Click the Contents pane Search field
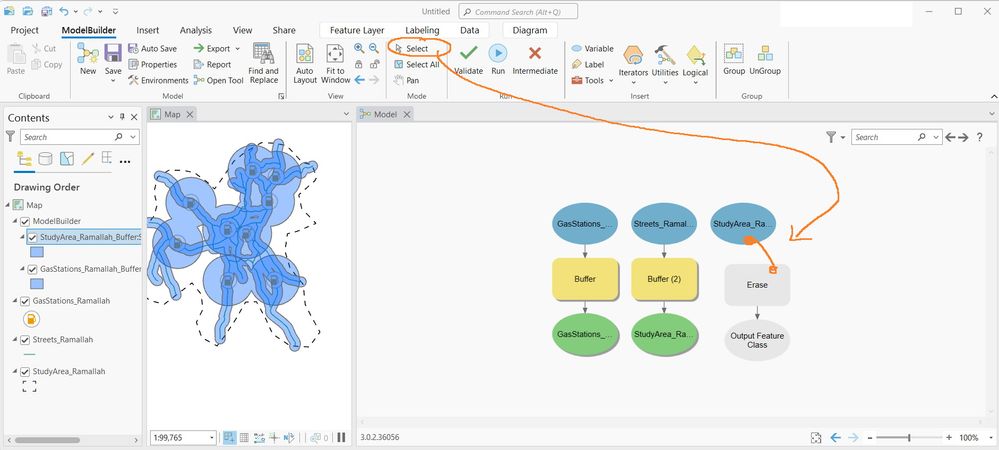This screenshot has width=999, height=450. point(80,136)
